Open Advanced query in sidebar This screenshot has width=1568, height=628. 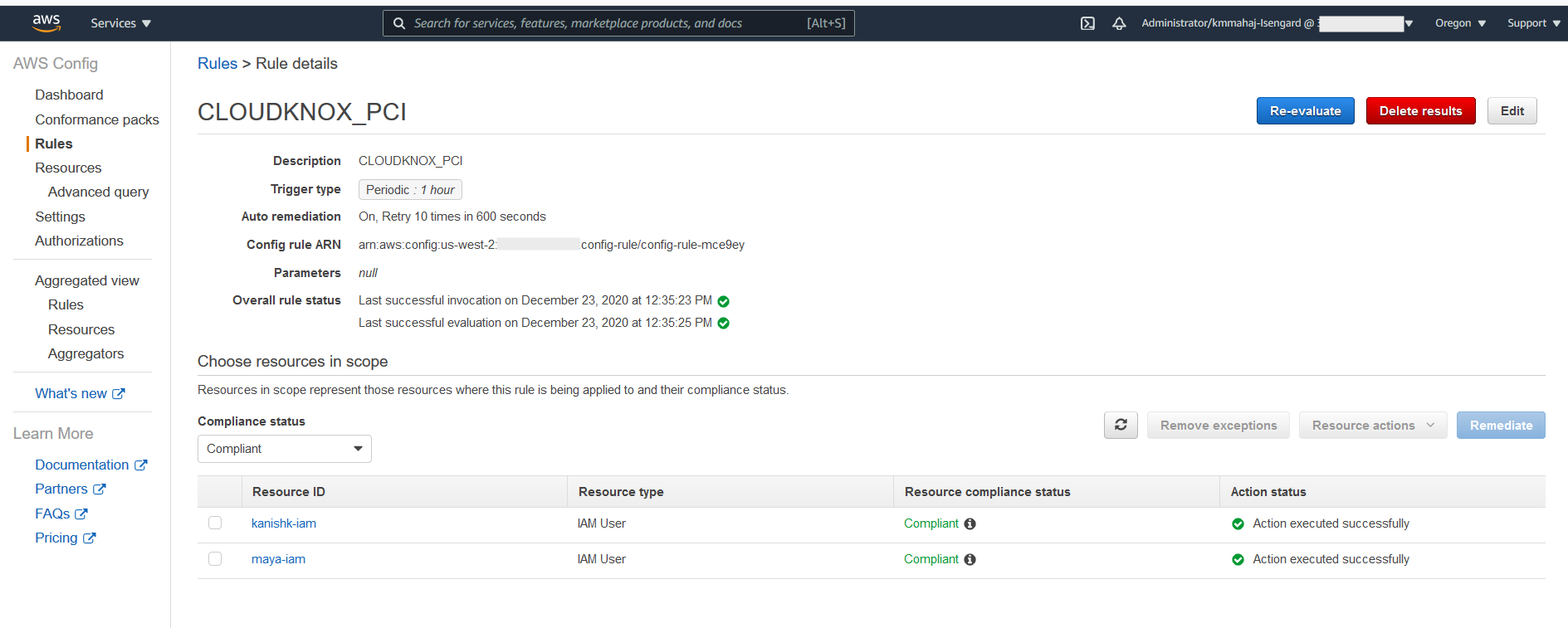pyautogui.click(x=98, y=192)
